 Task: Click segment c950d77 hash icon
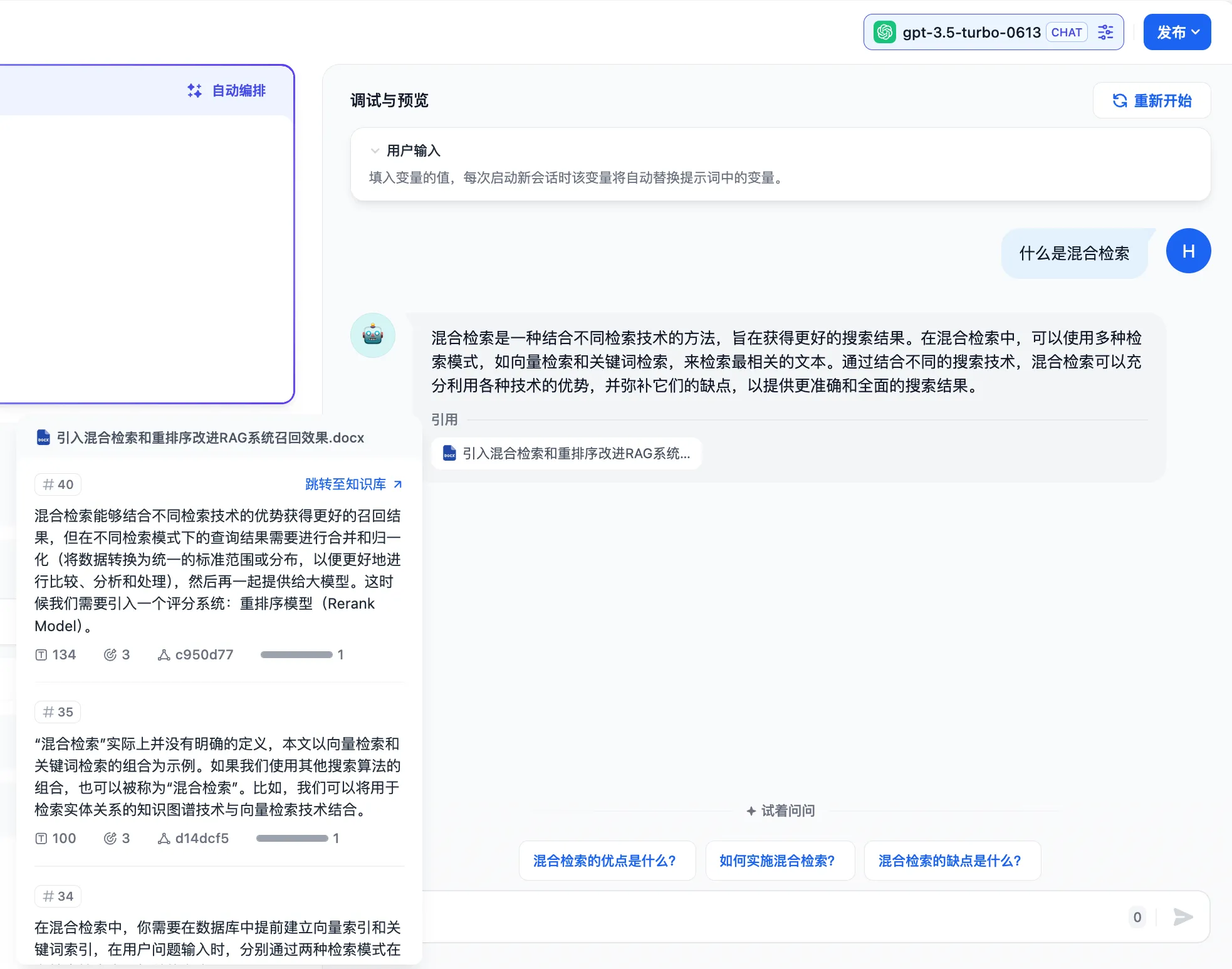point(164,655)
